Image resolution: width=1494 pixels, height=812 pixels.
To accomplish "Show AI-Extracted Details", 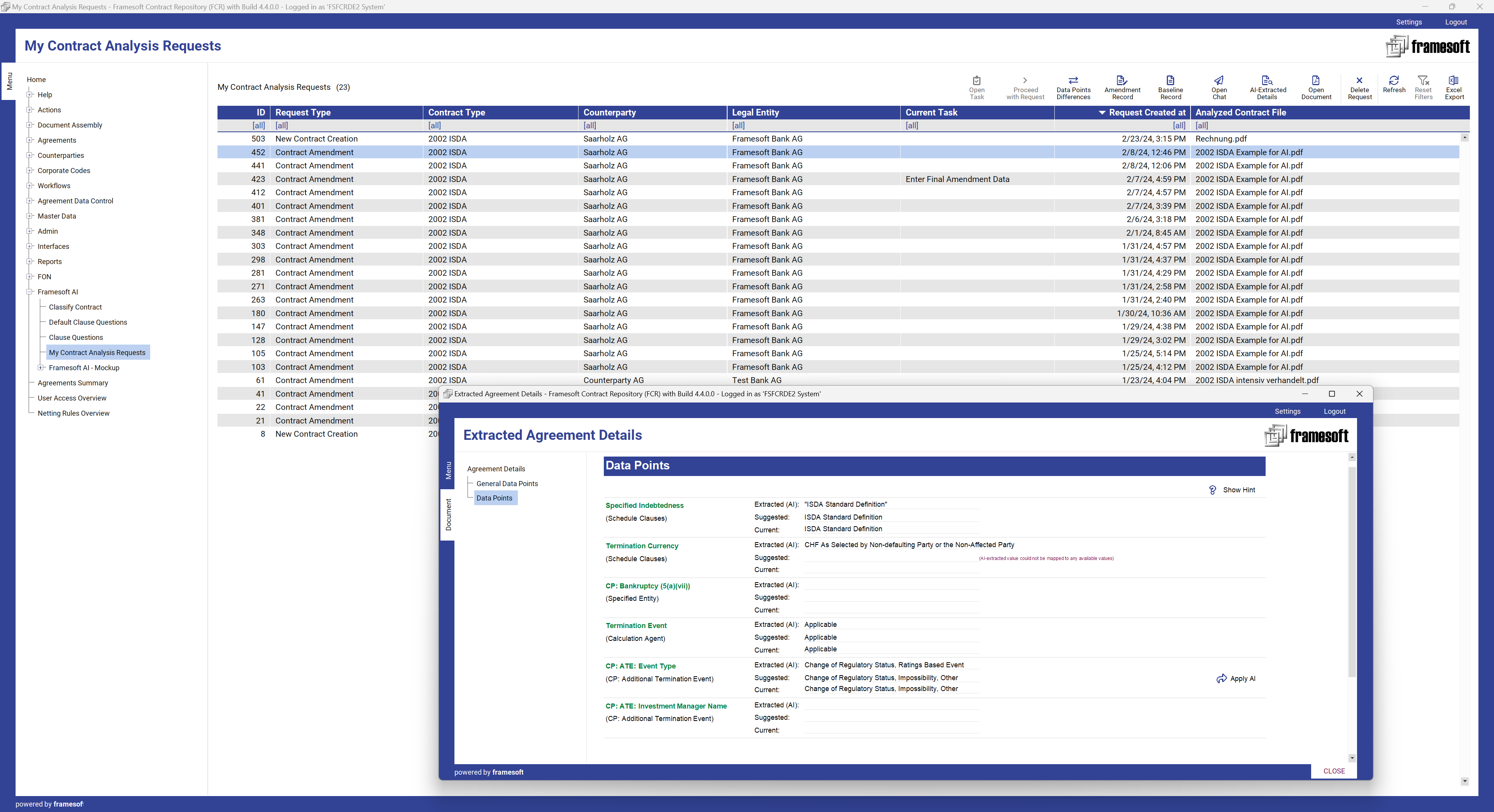I will point(1267,87).
